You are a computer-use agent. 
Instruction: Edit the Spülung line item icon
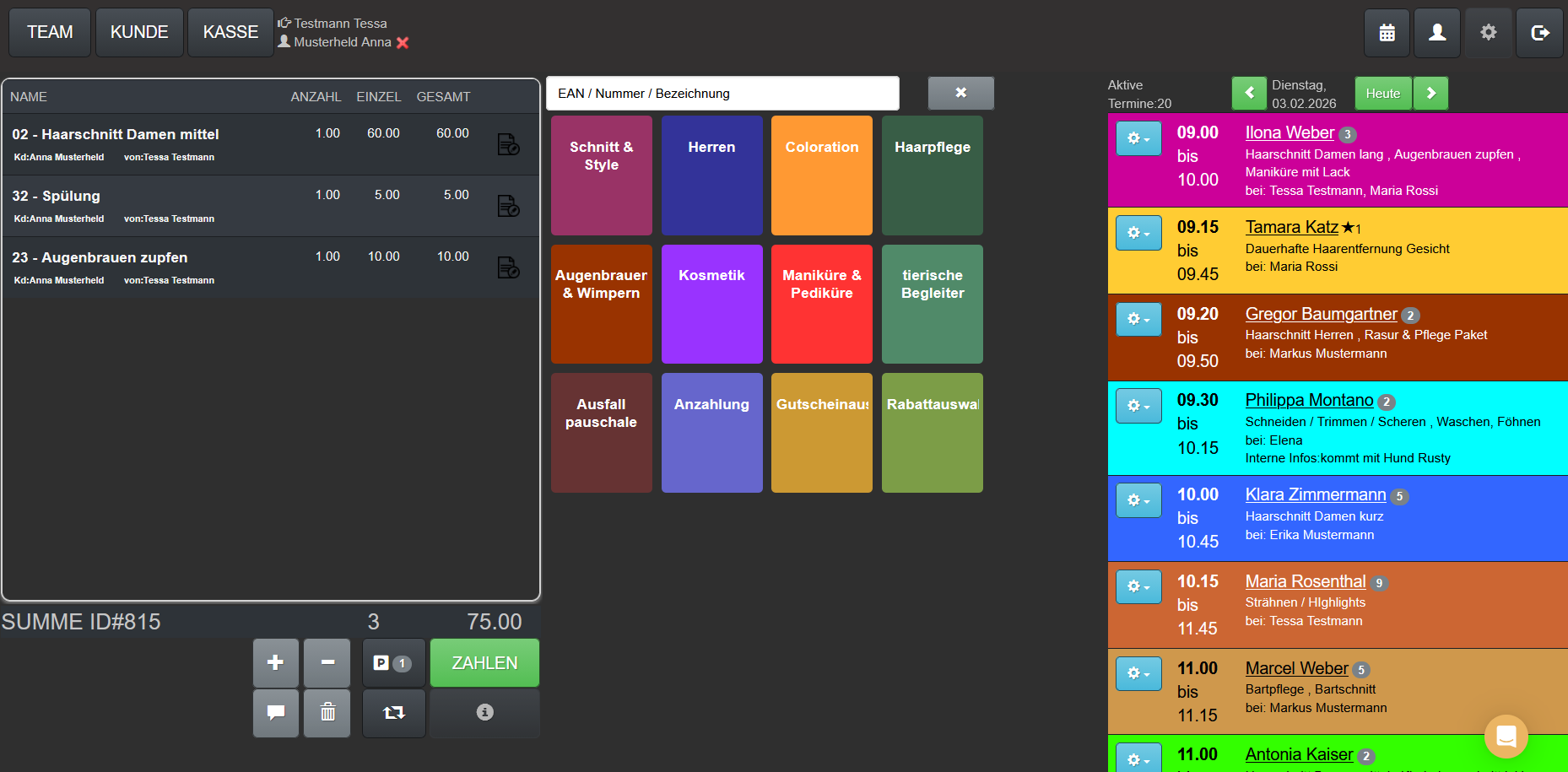coord(508,206)
